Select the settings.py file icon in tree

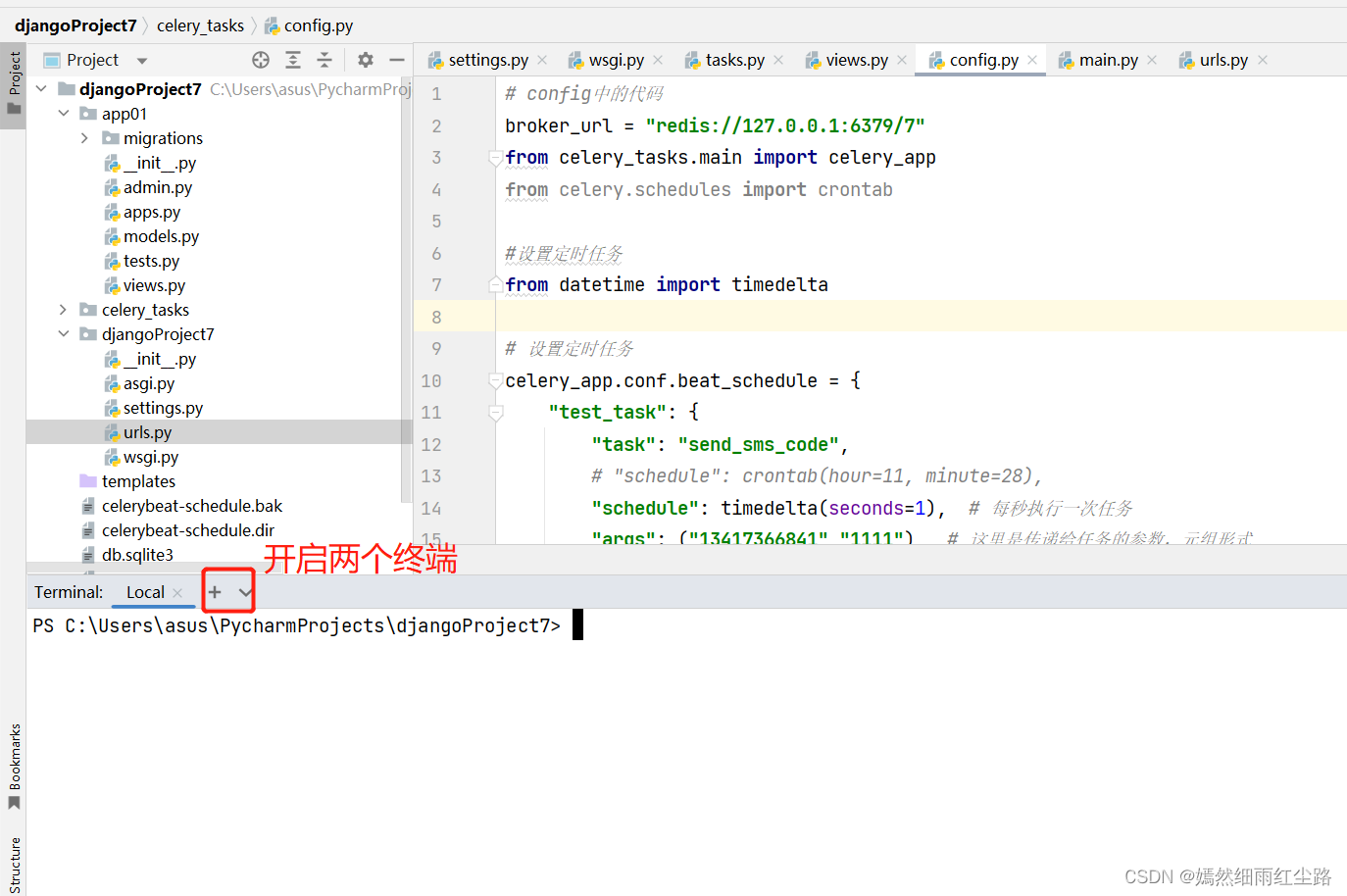tap(111, 407)
